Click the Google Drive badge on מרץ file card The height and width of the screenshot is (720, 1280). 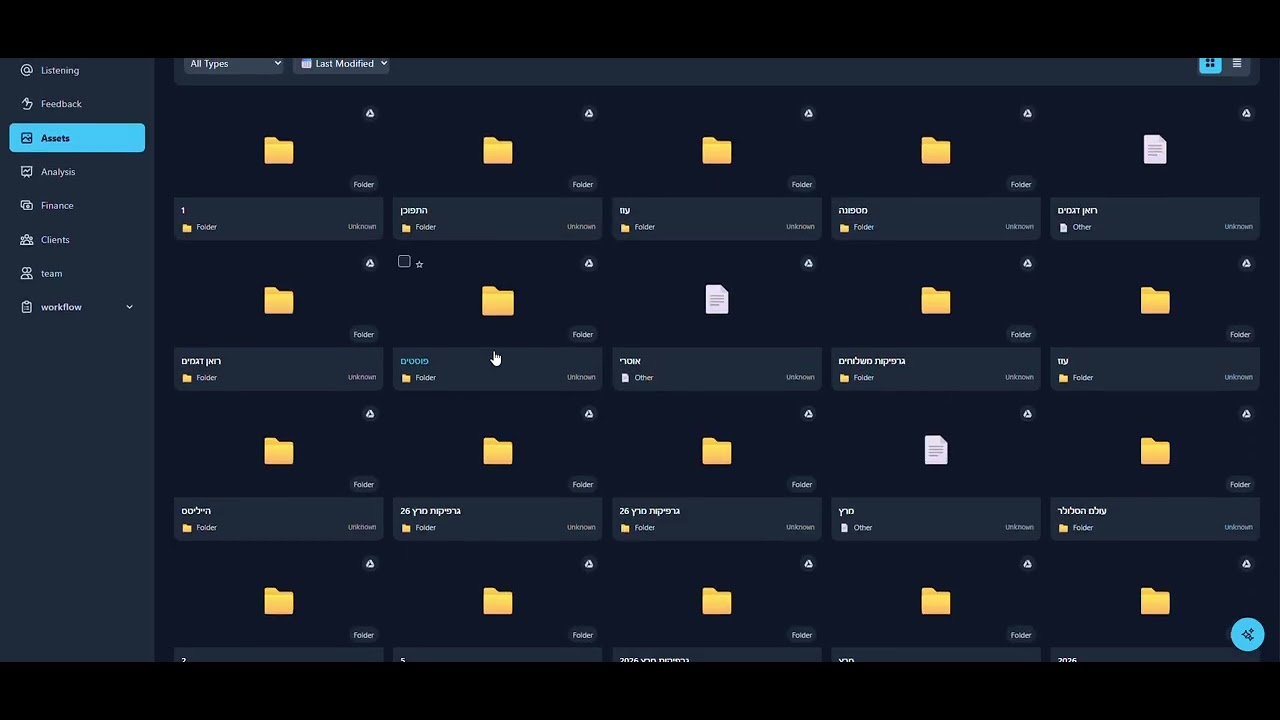(x=1027, y=413)
